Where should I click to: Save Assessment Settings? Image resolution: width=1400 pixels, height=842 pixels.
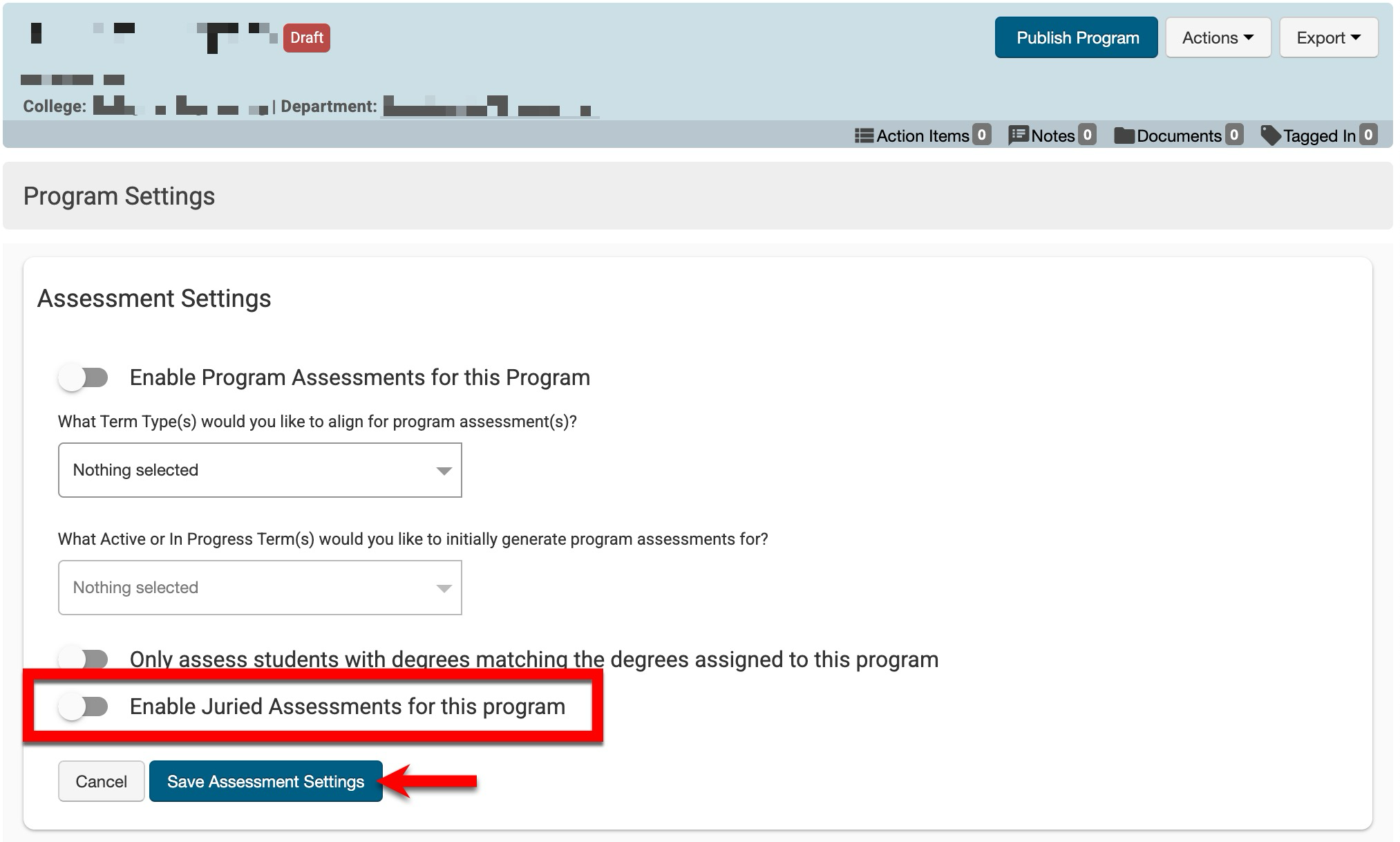point(265,781)
